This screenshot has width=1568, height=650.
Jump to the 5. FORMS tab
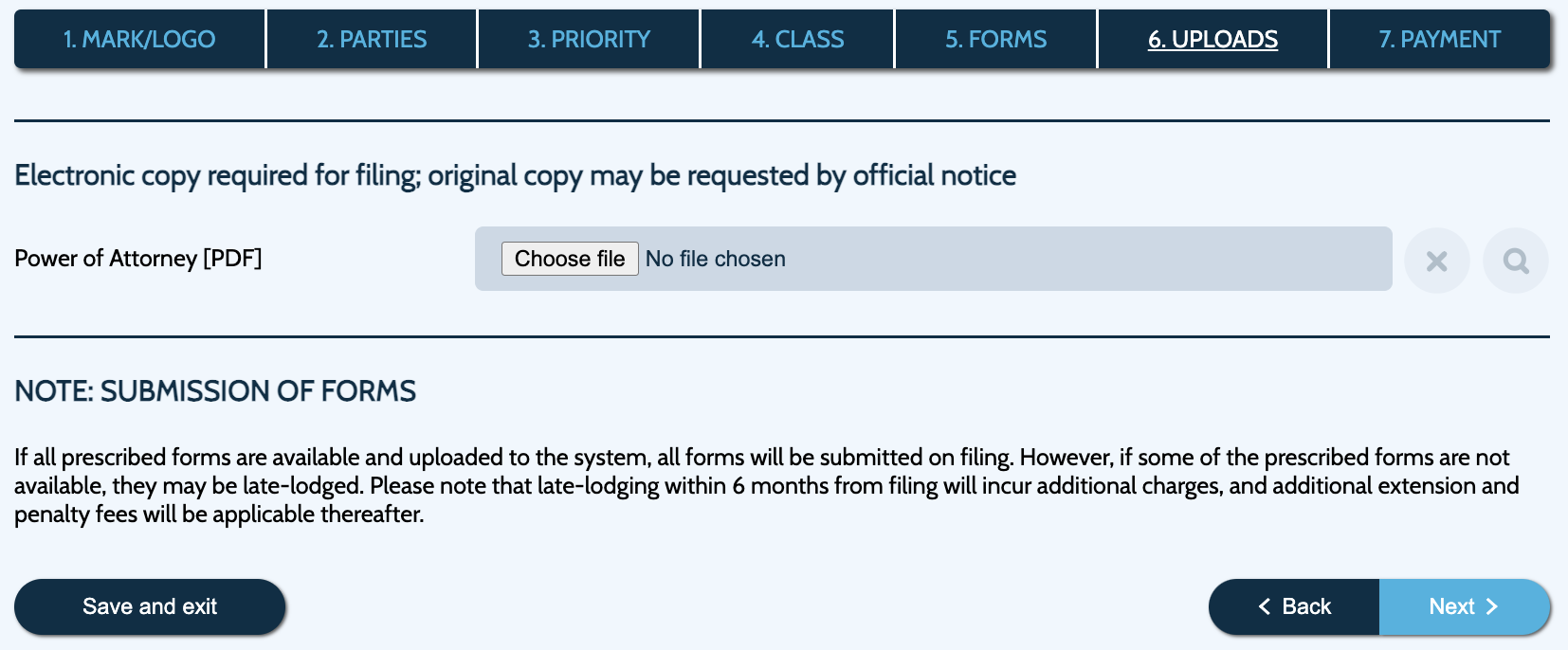click(x=995, y=39)
